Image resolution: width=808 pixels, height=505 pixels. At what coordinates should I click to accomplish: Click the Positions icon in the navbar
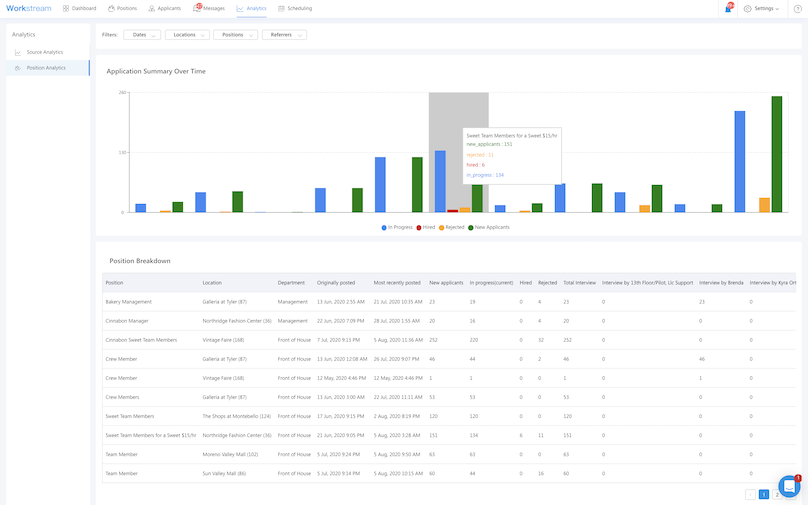112,8
